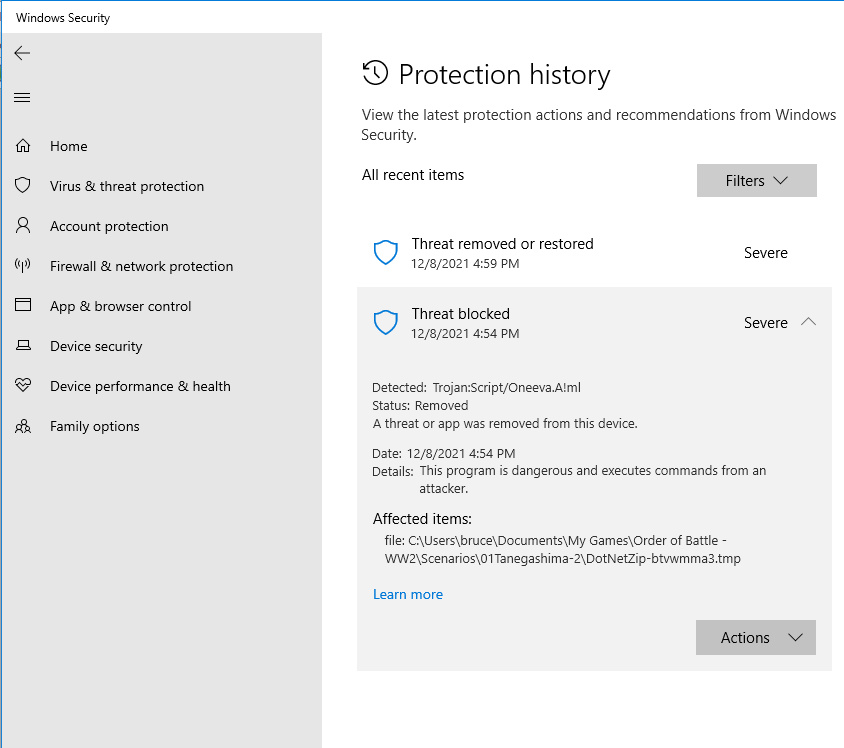Open the Filters dropdown
Image resolution: width=844 pixels, height=748 pixels.
(x=756, y=181)
